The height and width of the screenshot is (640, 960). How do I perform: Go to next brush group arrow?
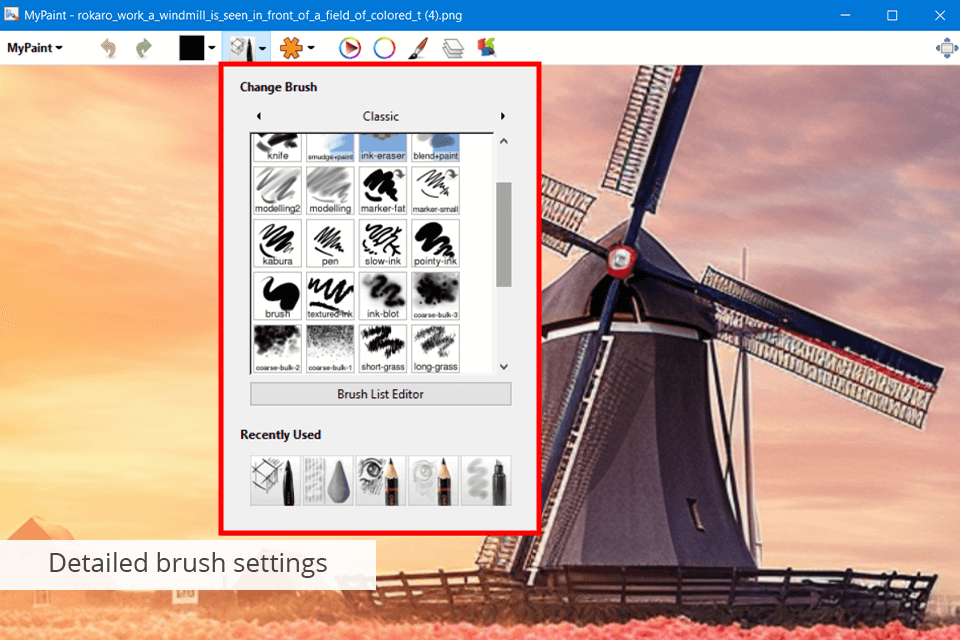coord(503,116)
